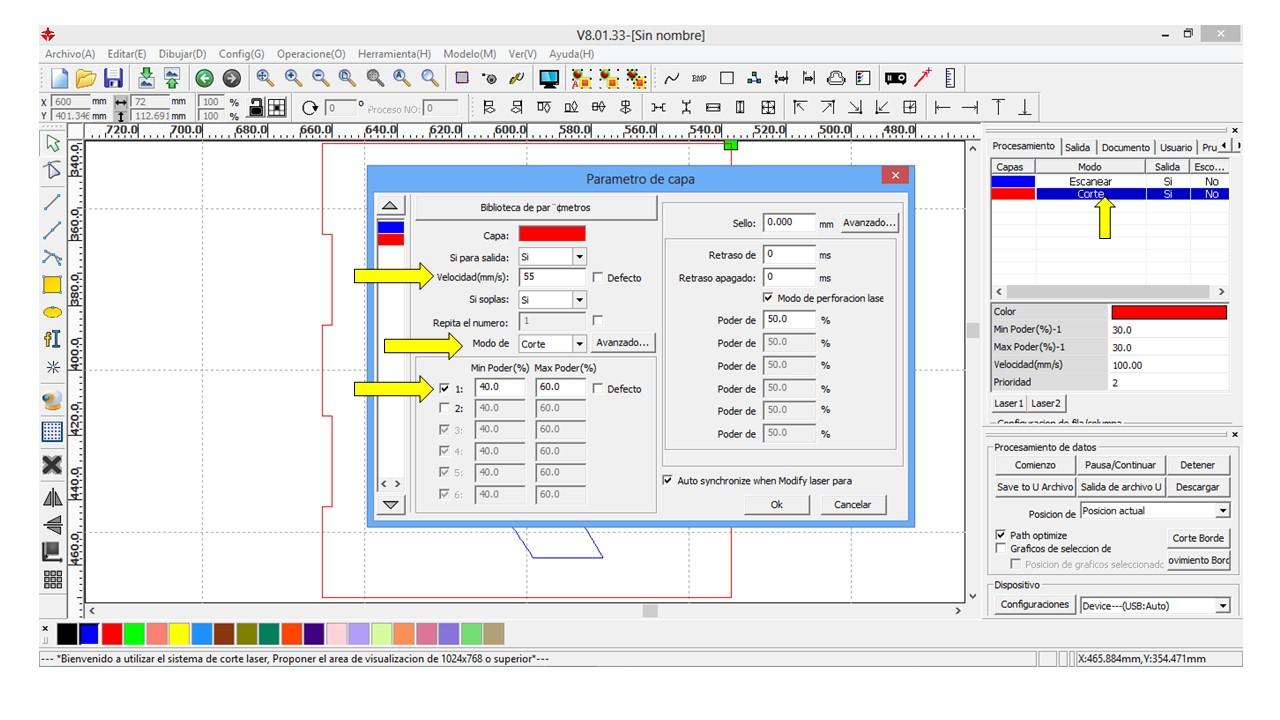1280x720 pixels.
Task: Open the Config(G) menu
Action: click(x=242, y=53)
